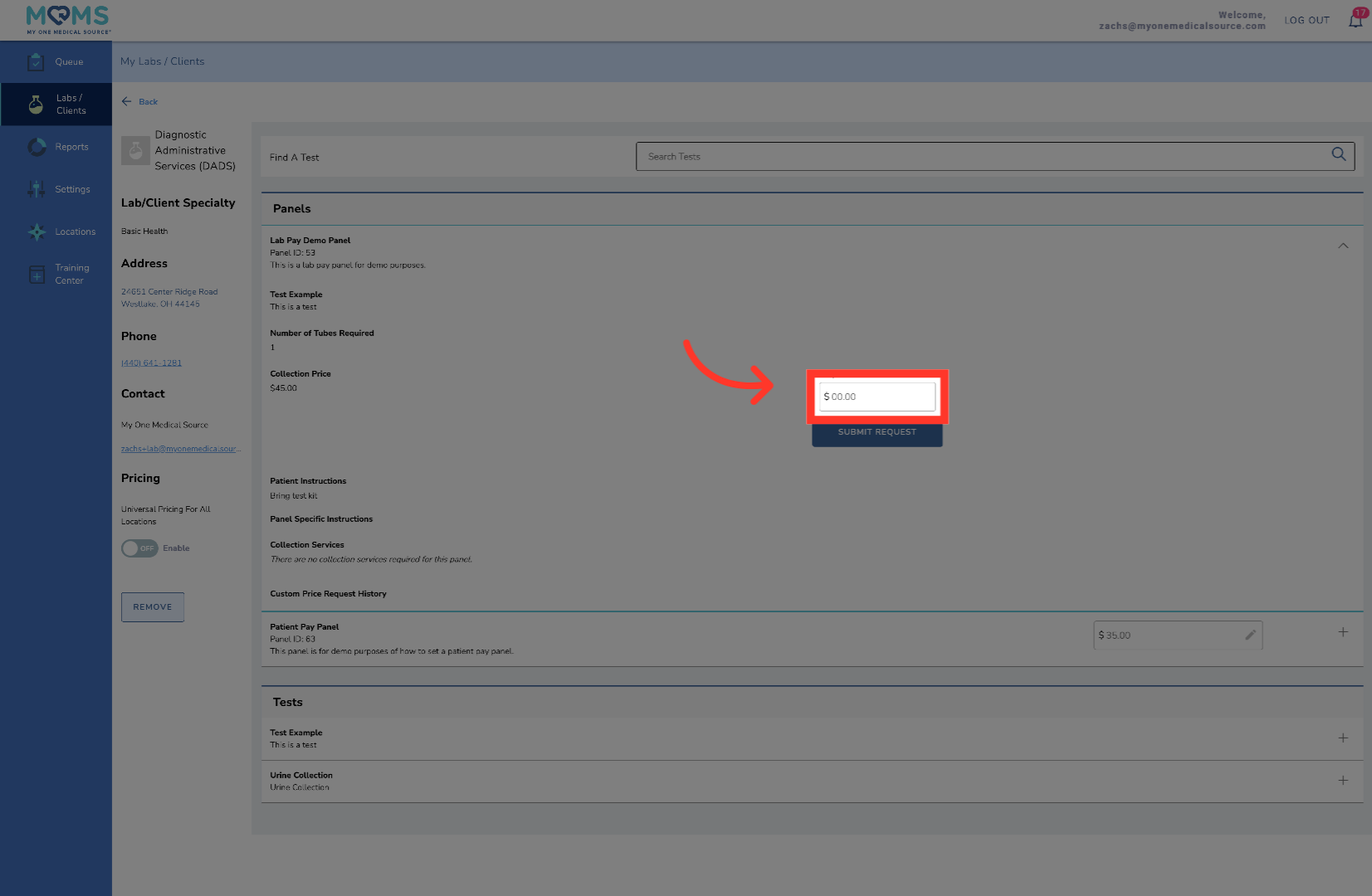Click the search magnifier icon

coord(1338,155)
